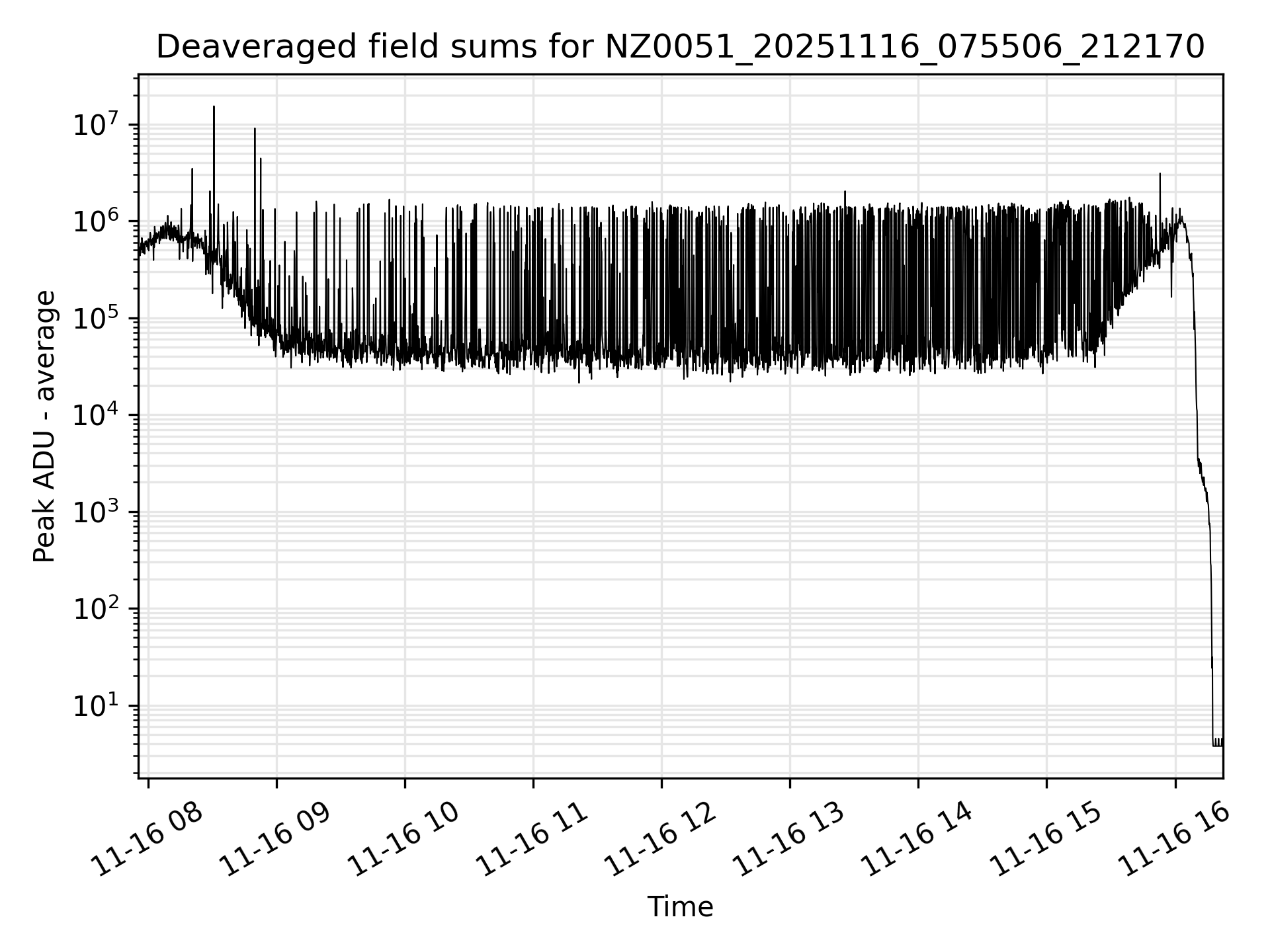1270x952 pixels.
Task: Select the '11-16 09' tick label
Action: 276,840
